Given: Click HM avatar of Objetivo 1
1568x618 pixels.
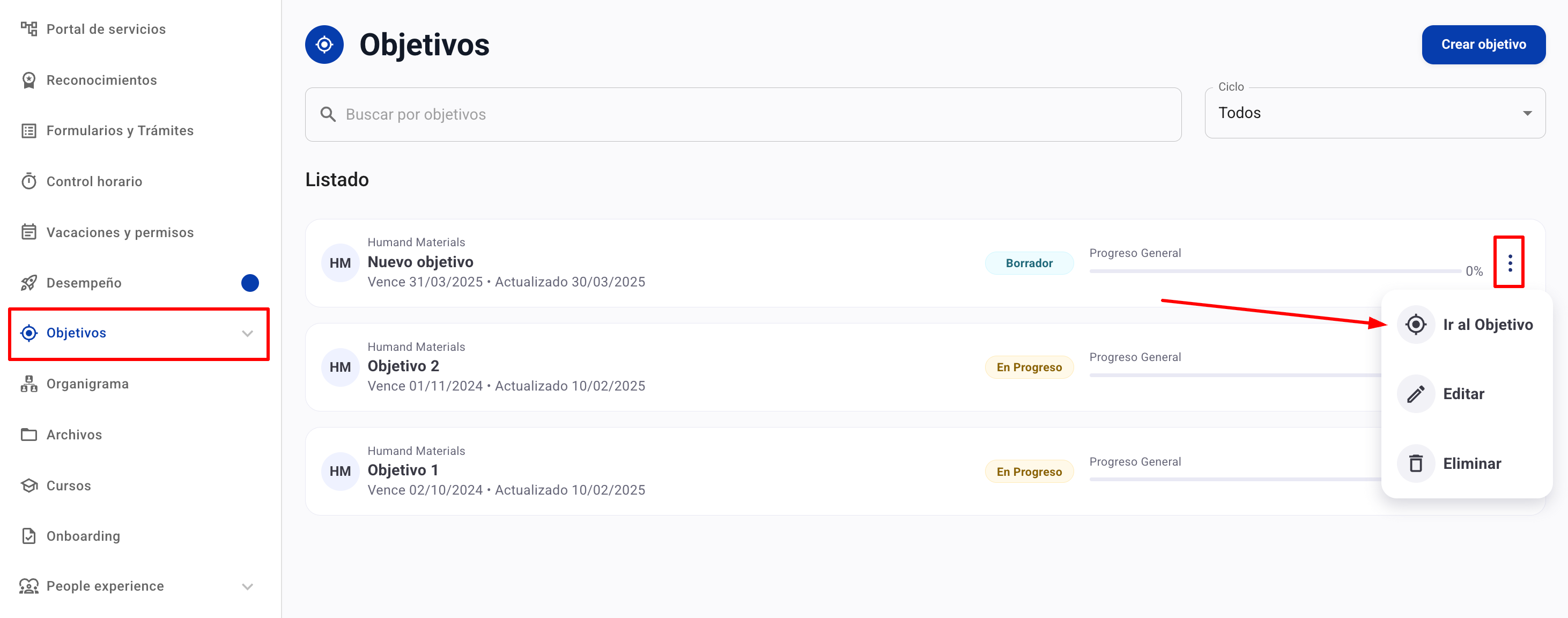Looking at the screenshot, I should (341, 470).
